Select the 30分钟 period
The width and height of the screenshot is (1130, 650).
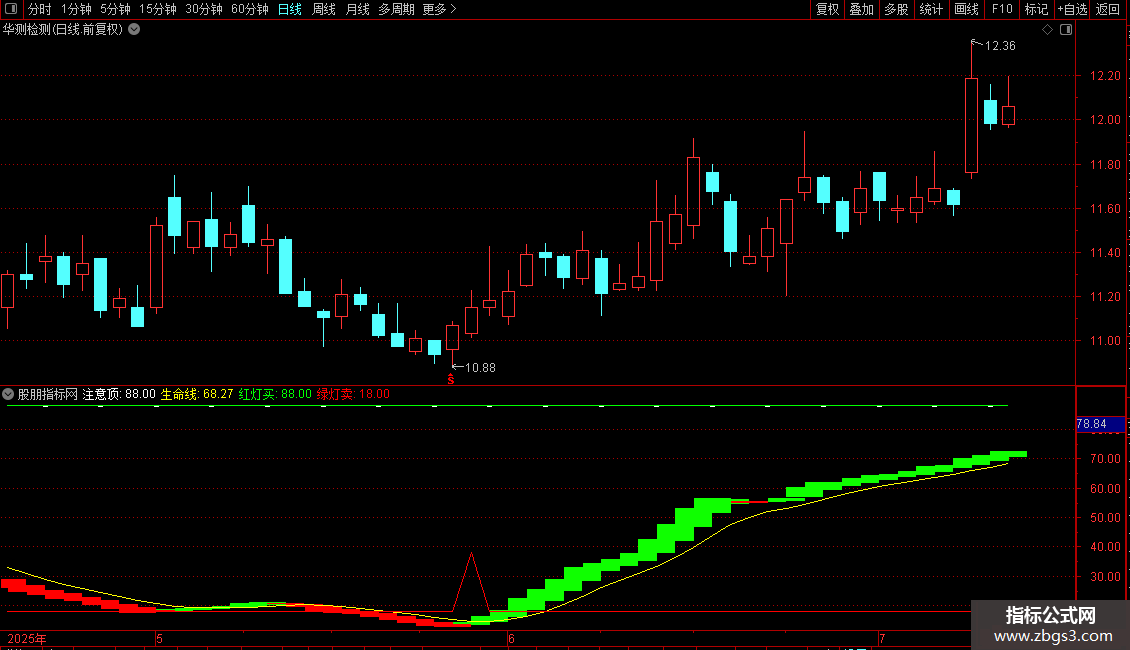tap(204, 9)
